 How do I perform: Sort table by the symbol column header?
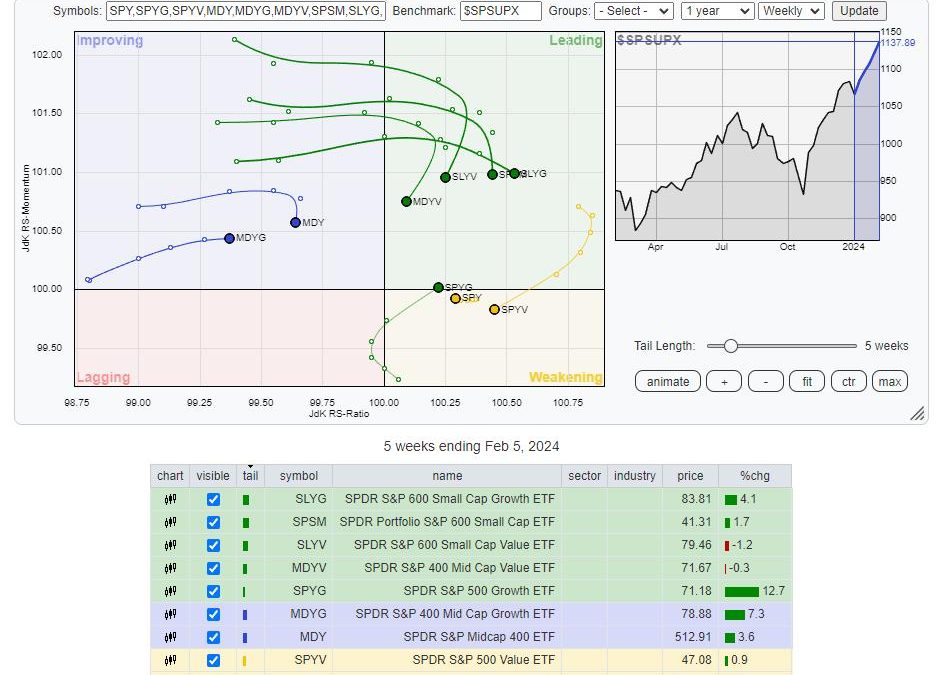298,476
